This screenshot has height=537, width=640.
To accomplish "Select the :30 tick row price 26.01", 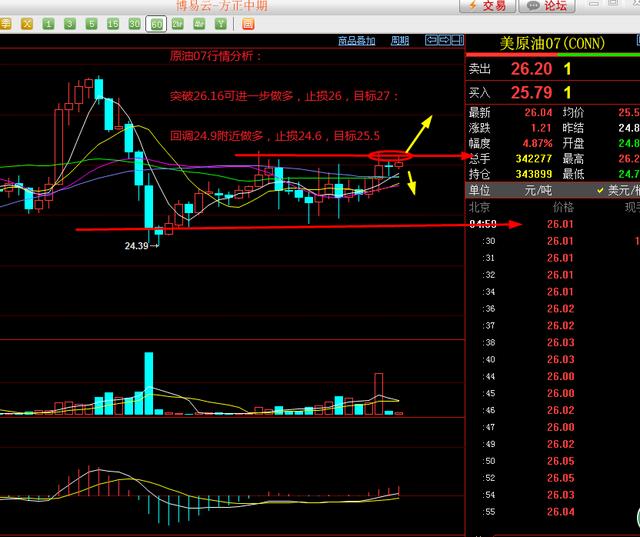I will (560, 241).
